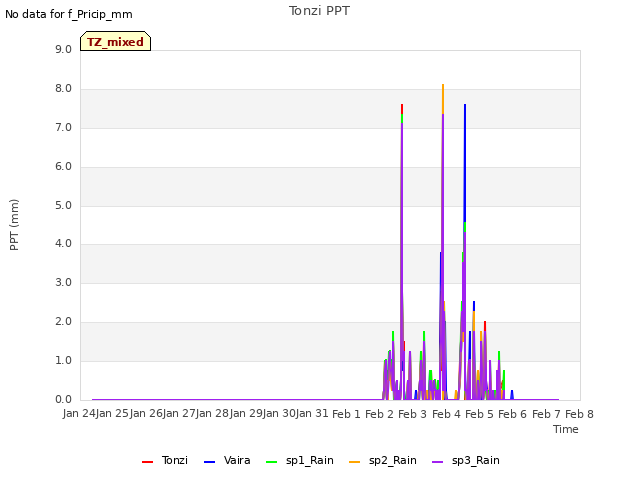Click the Time x-axis label
640x480 pixels.
566,429
